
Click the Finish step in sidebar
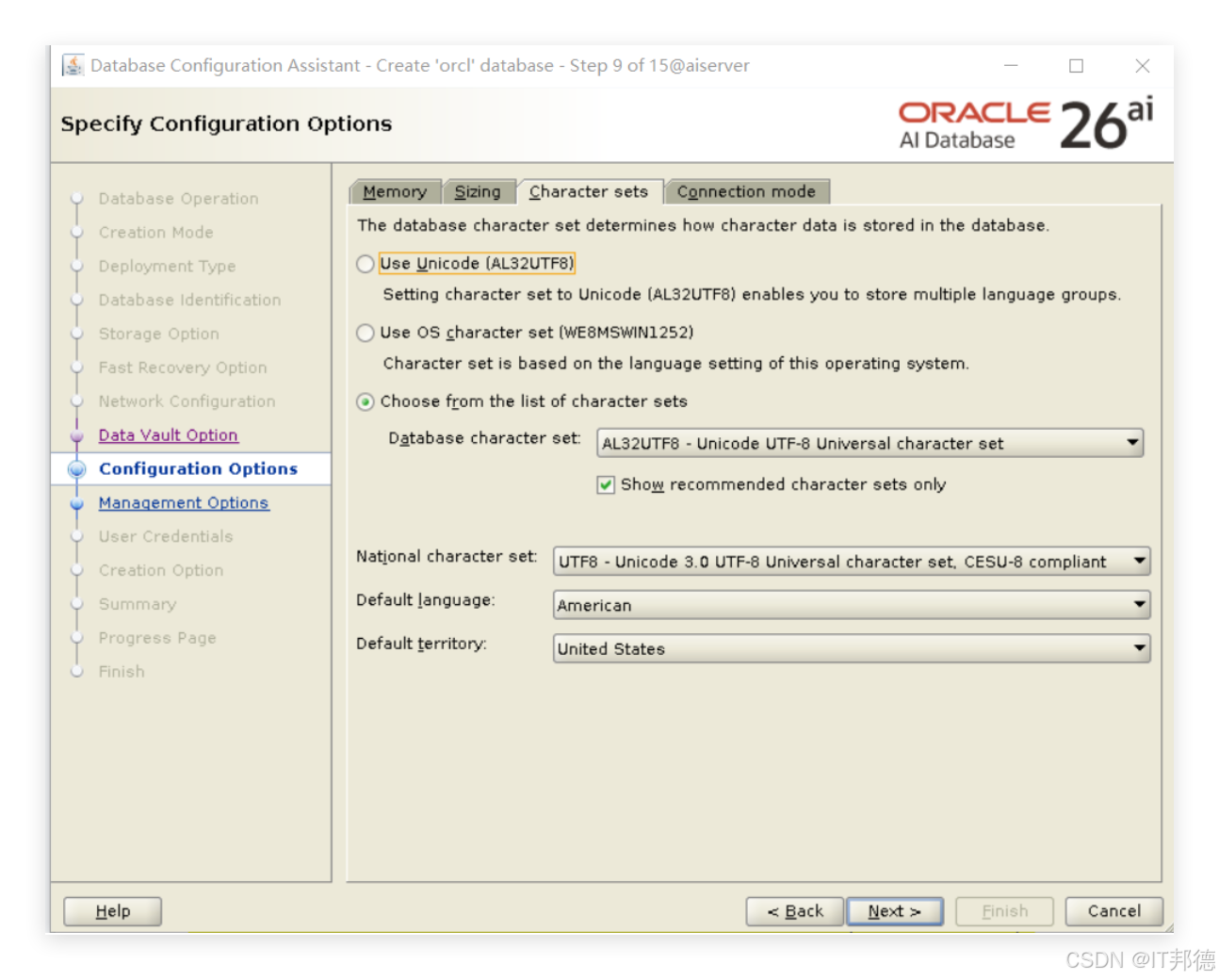pos(122,672)
